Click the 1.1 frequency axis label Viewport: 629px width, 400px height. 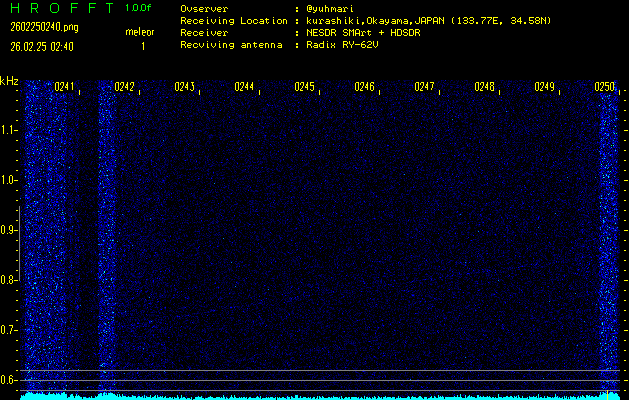tap(8, 130)
